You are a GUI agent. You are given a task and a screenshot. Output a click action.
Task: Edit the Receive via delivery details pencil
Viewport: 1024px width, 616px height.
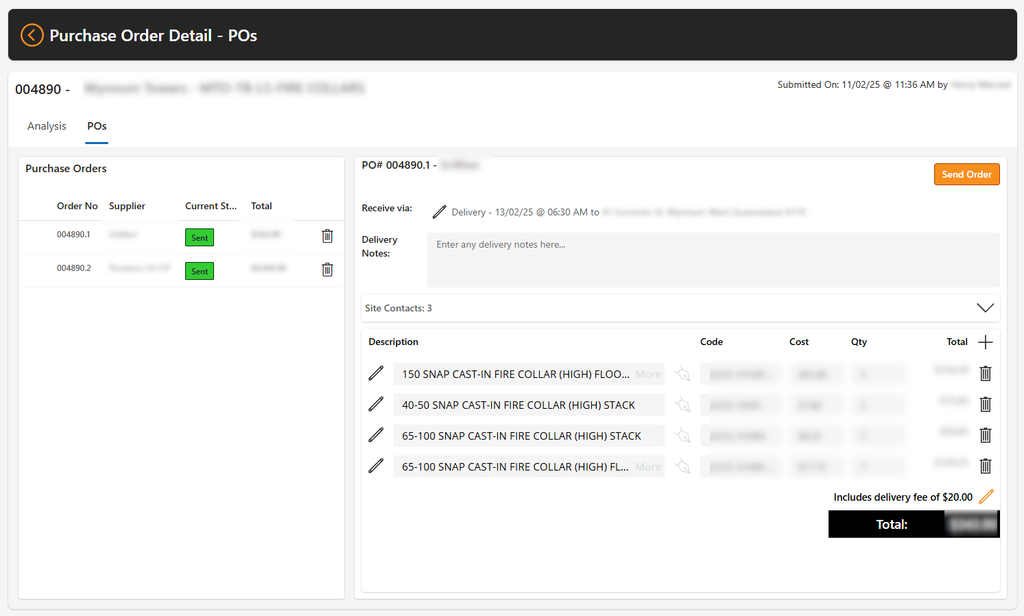click(440, 212)
